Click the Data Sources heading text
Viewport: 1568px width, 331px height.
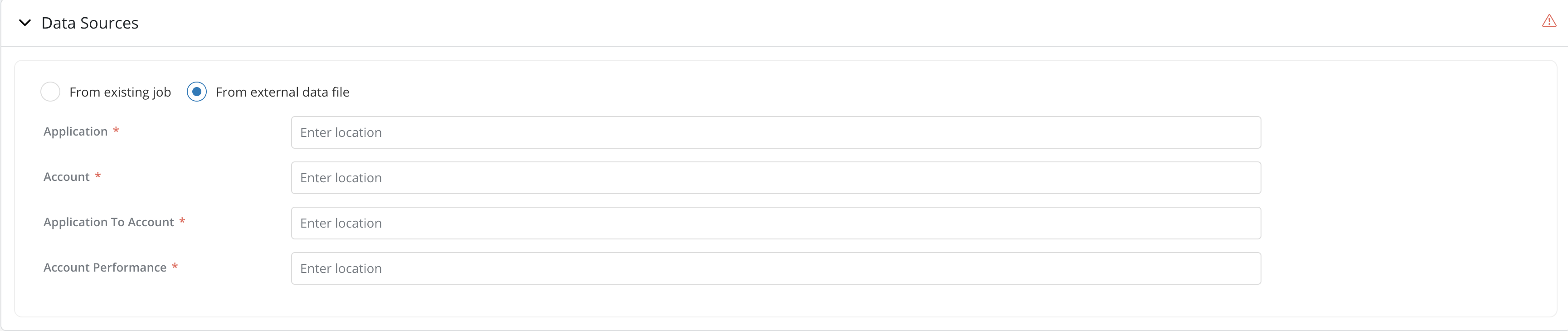(x=90, y=23)
